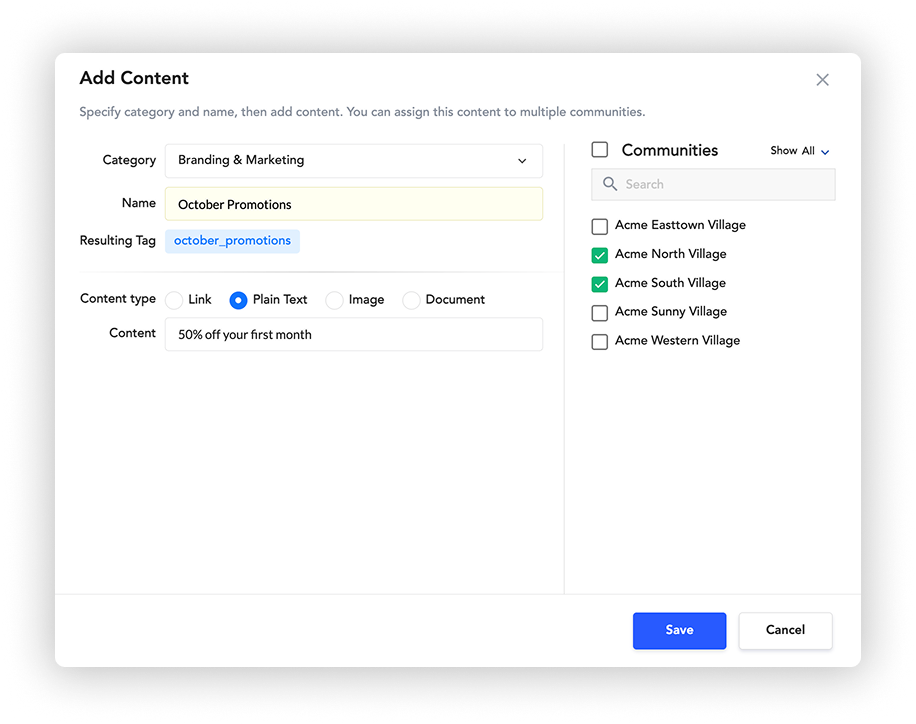Viewport: 916px width, 724px height.
Task: Click the october_promotions tag
Action: pyautogui.click(x=233, y=241)
